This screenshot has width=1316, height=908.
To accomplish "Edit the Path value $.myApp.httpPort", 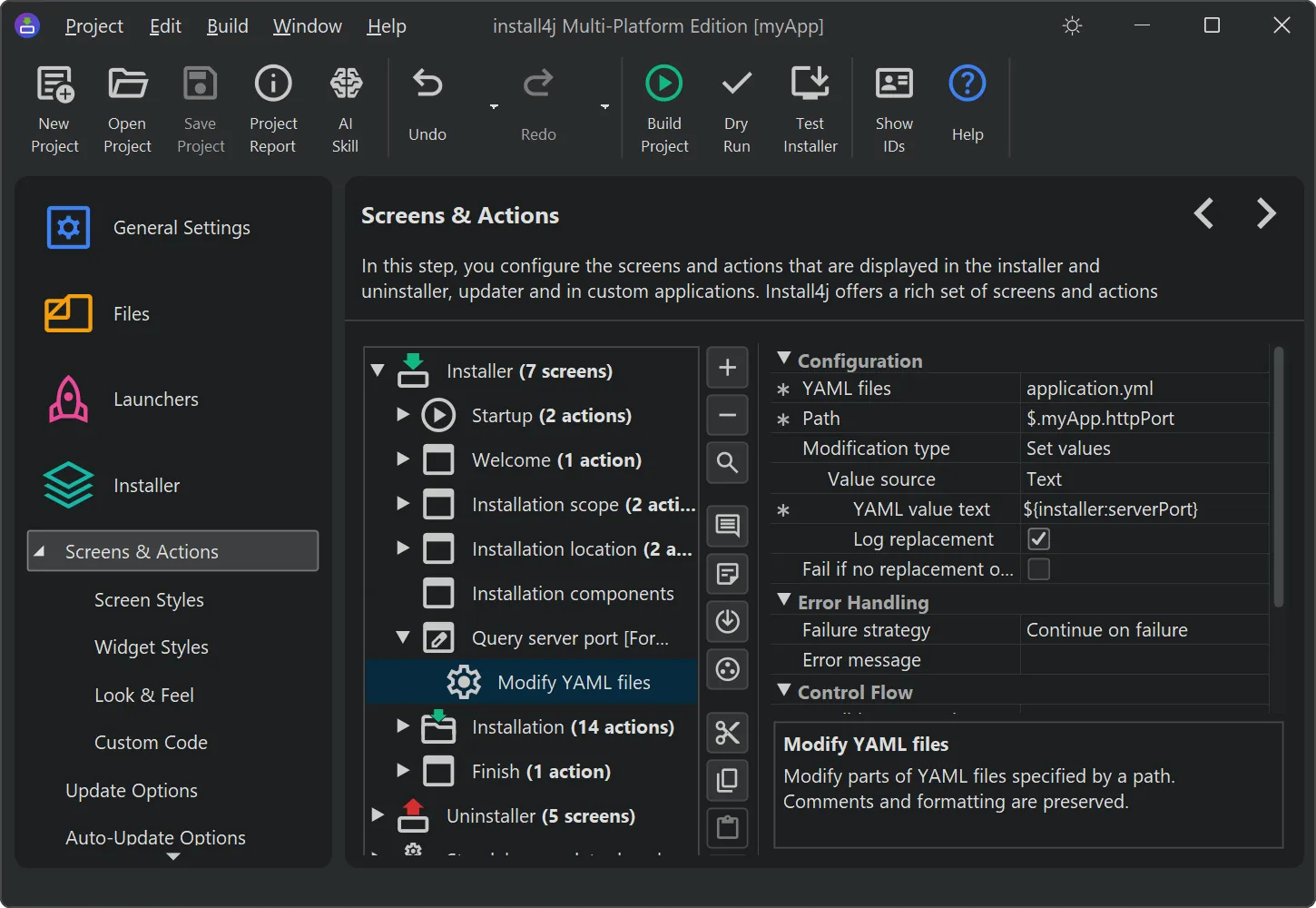I will point(1144,419).
